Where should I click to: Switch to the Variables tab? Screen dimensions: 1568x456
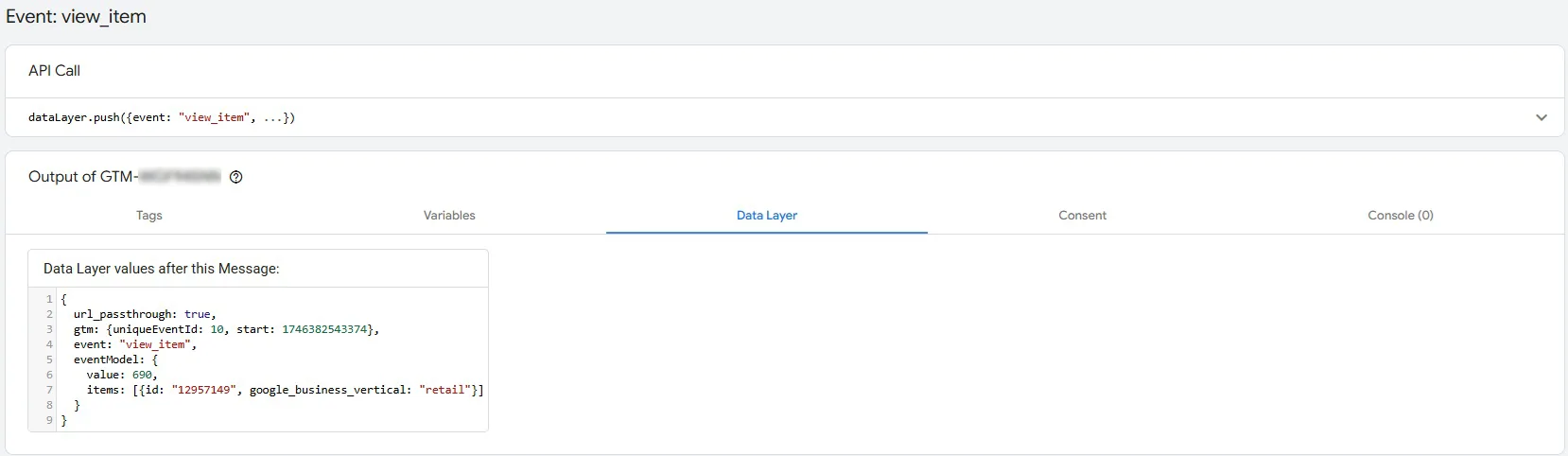[x=449, y=216]
